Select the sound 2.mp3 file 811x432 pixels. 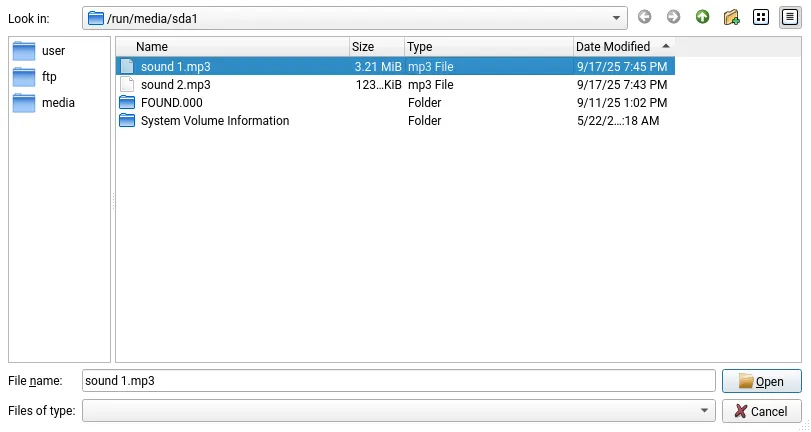click(175, 85)
